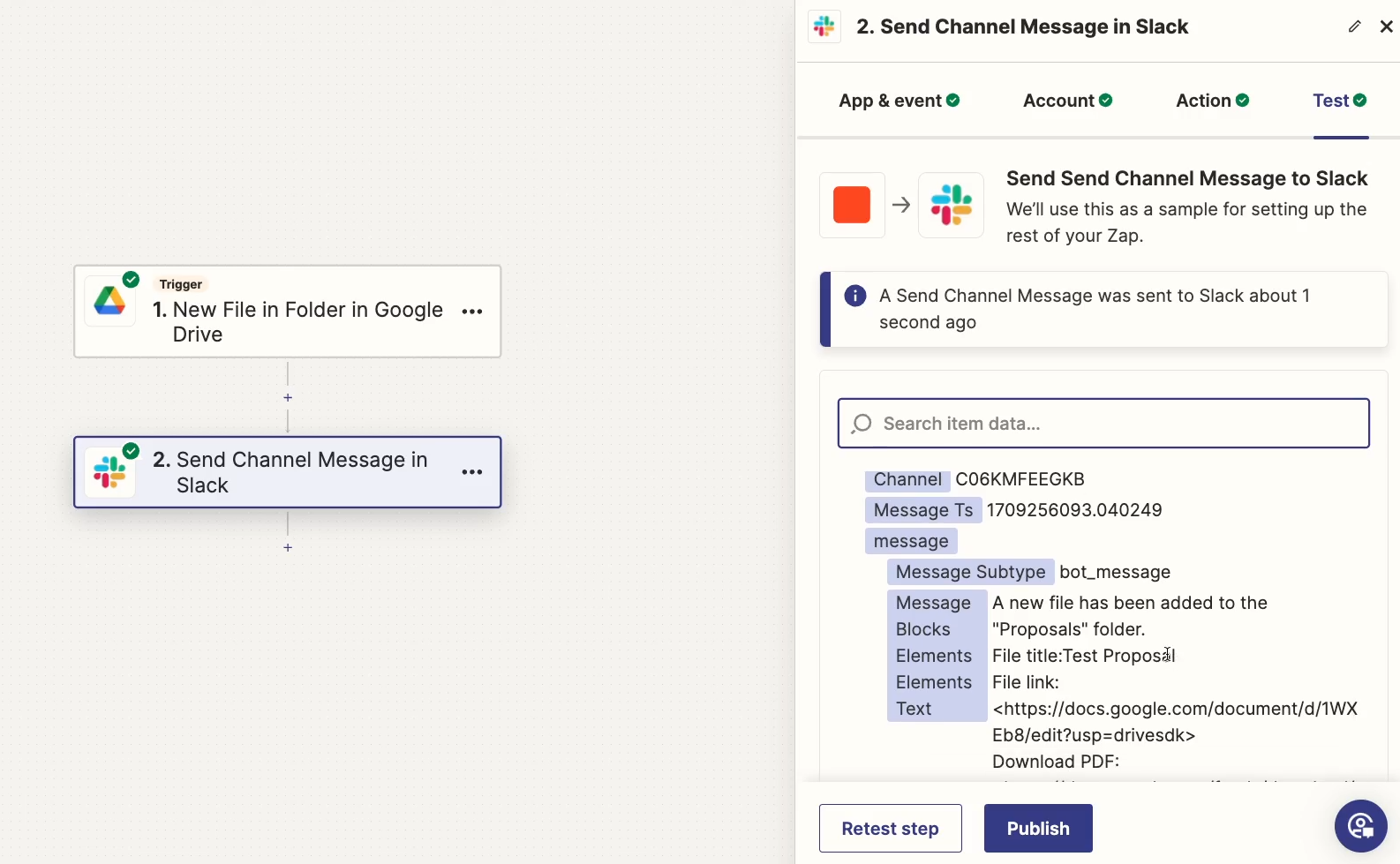The image size is (1400, 864).
Task: Click the pencil rename icon in panel header
Action: coord(1354,26)
